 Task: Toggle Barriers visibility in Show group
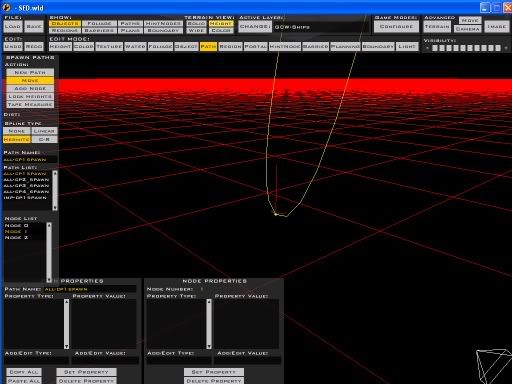point(99,30)
